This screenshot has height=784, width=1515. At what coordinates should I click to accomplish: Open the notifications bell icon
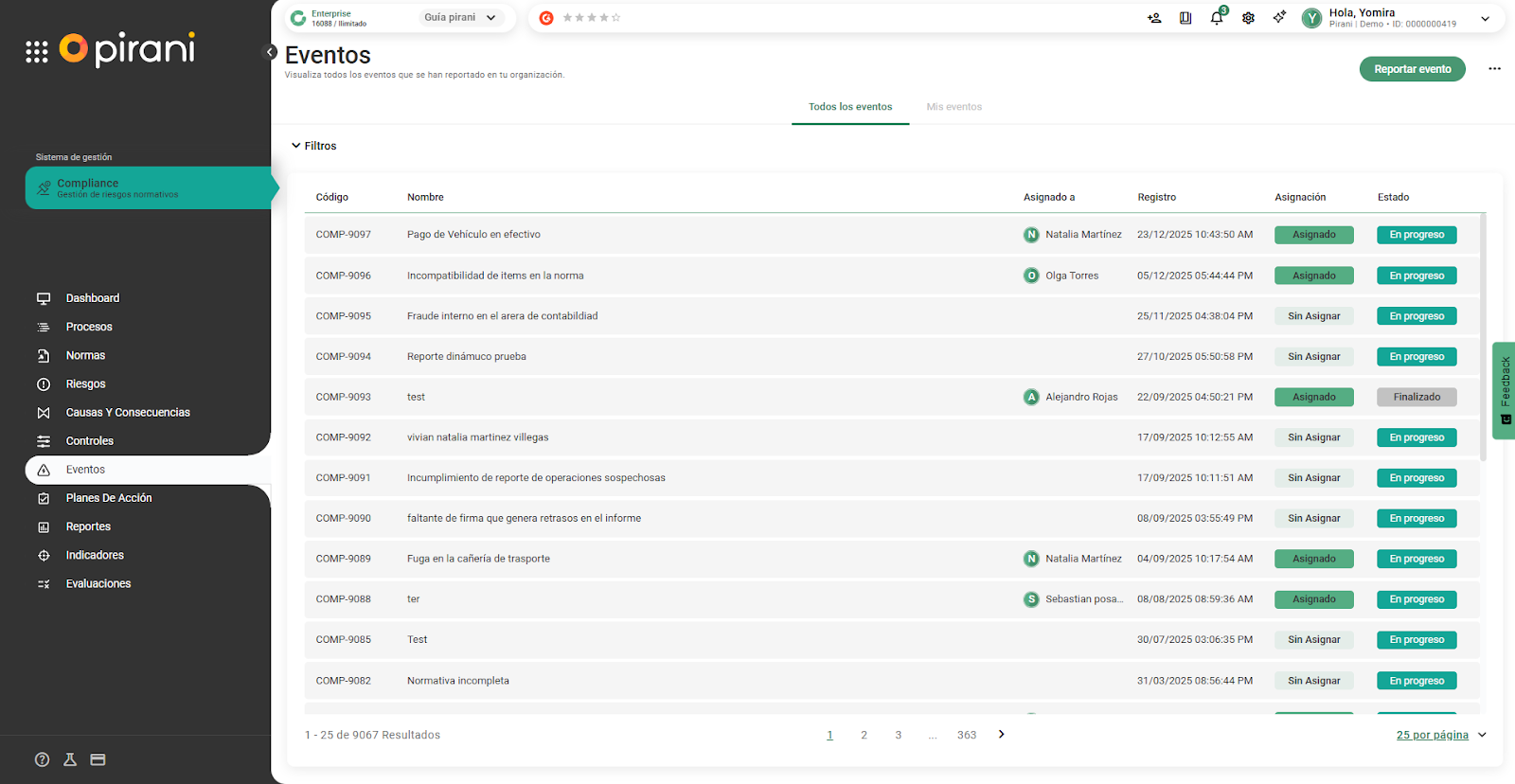(x=1217, y=18)
